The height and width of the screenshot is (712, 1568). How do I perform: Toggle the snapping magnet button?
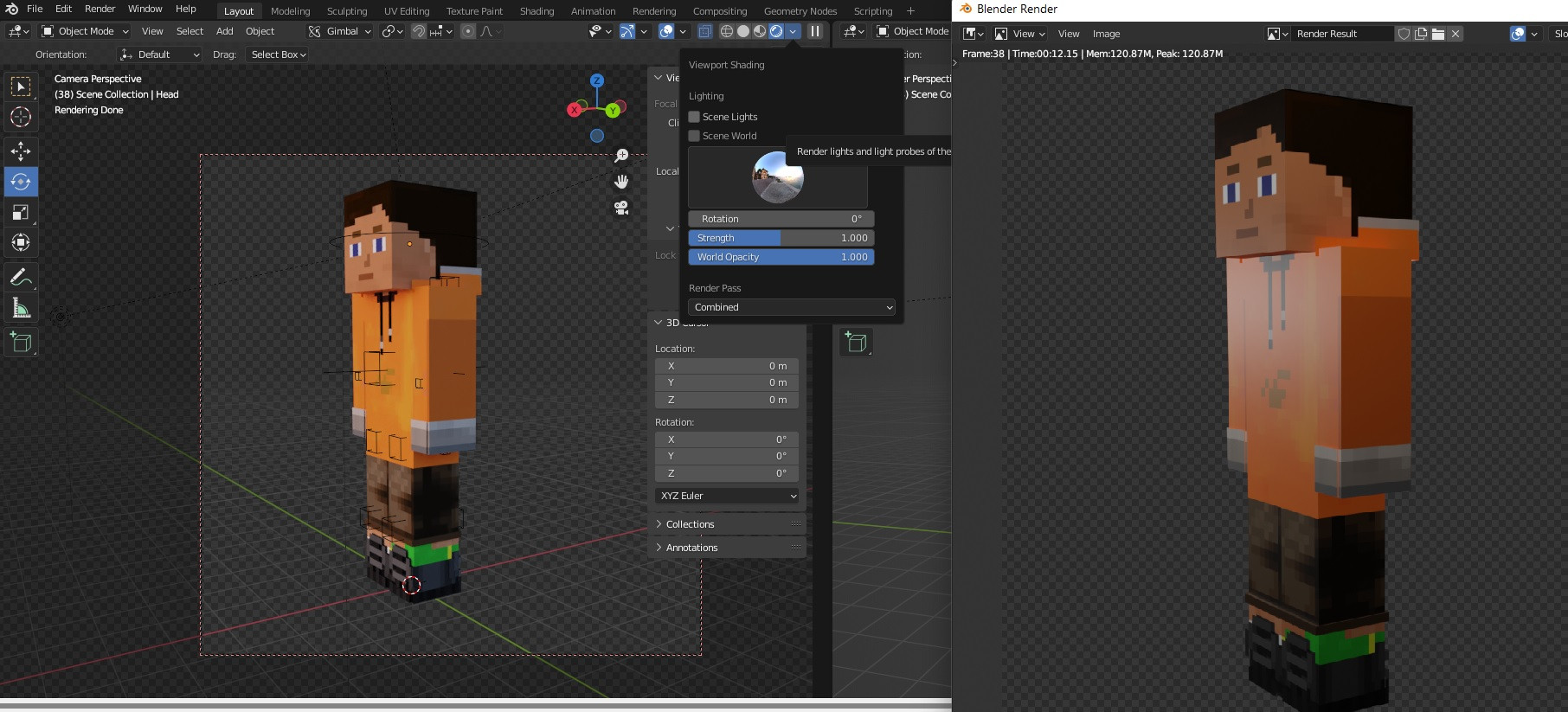pyautogui.click(x=419, y=31)
